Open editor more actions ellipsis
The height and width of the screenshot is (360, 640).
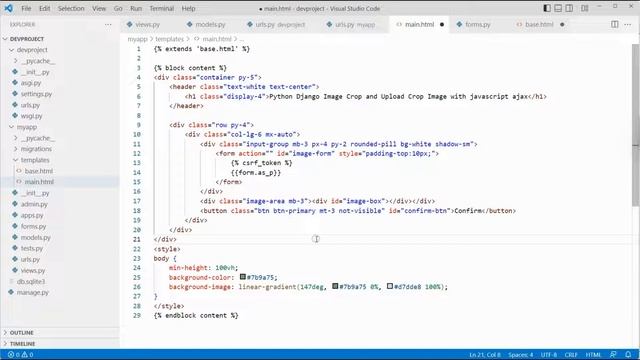click(x=628, y=24)
